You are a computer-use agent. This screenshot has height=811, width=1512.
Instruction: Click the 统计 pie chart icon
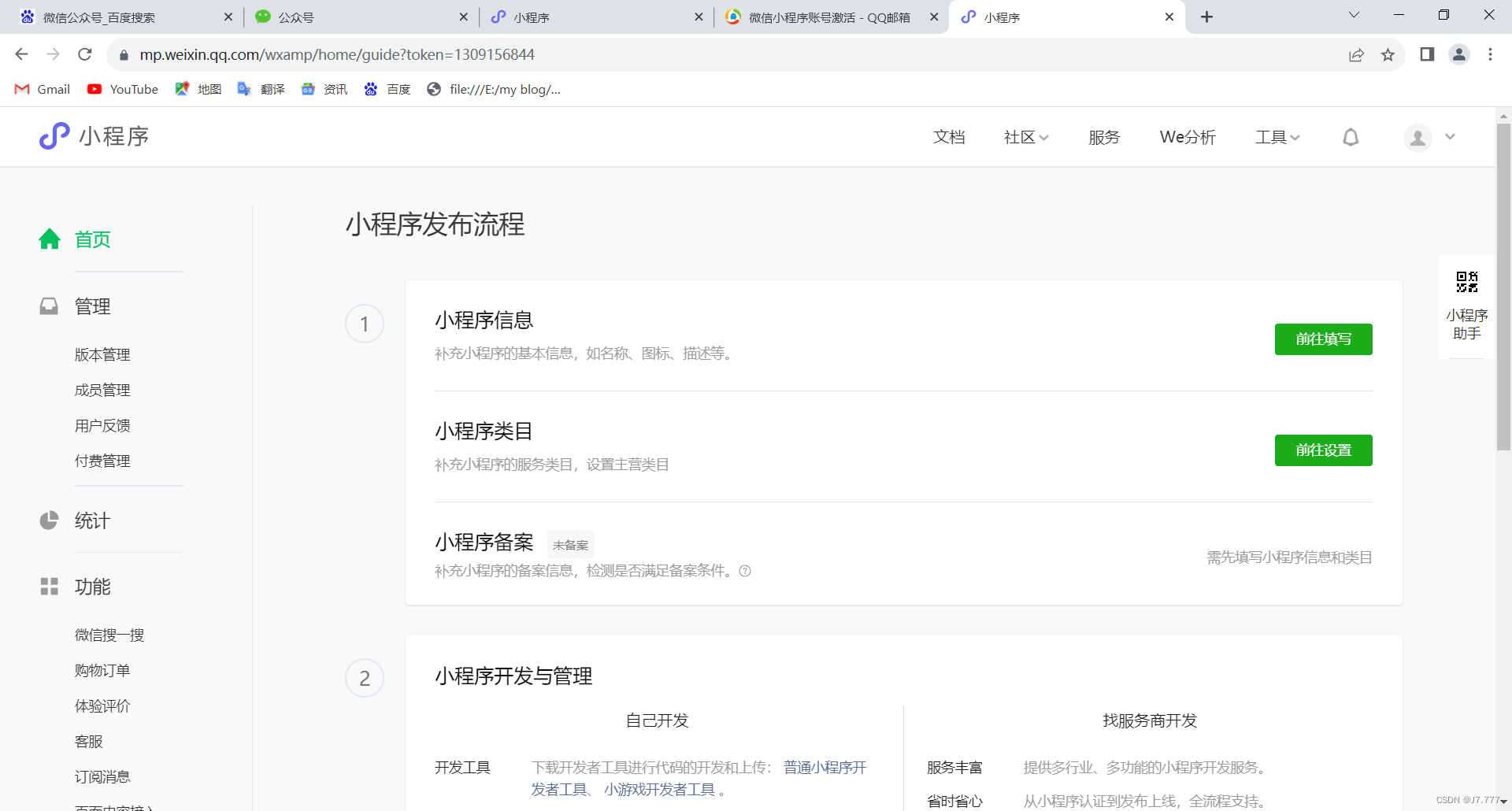click(49, 520)
